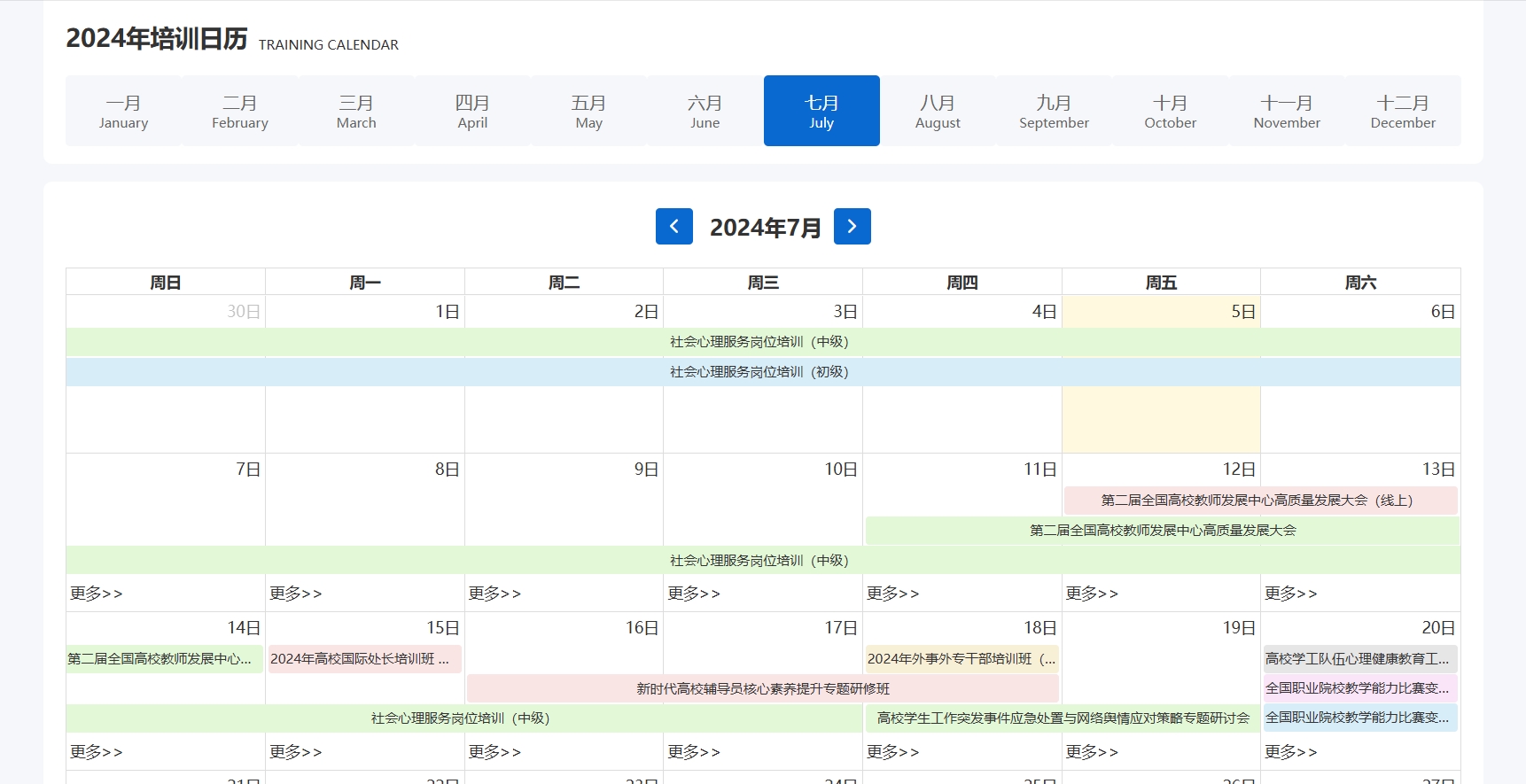Image resolution: width=1526 pixels, height=784 pixels.
Task: Open 新时代高校辅导员核心素养提升专题研修班 event
Action: [x=762, y=689]
